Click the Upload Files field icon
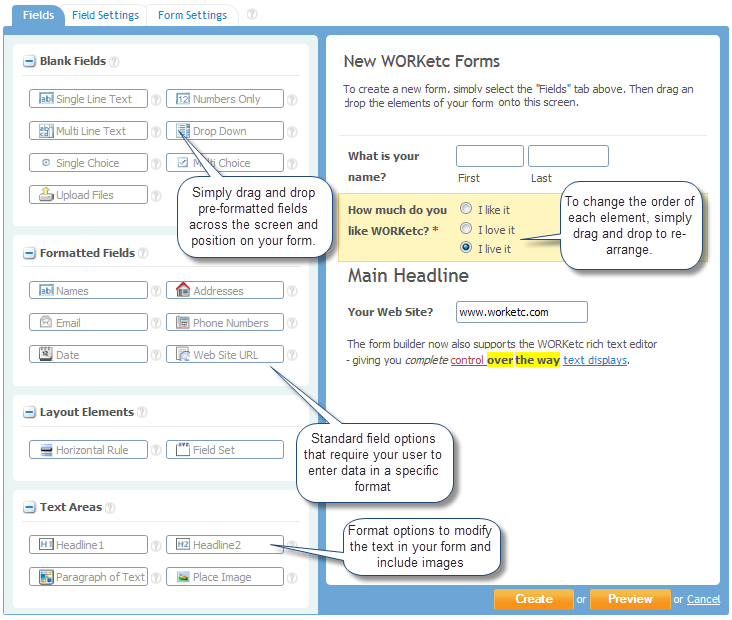 pos(46,195)
